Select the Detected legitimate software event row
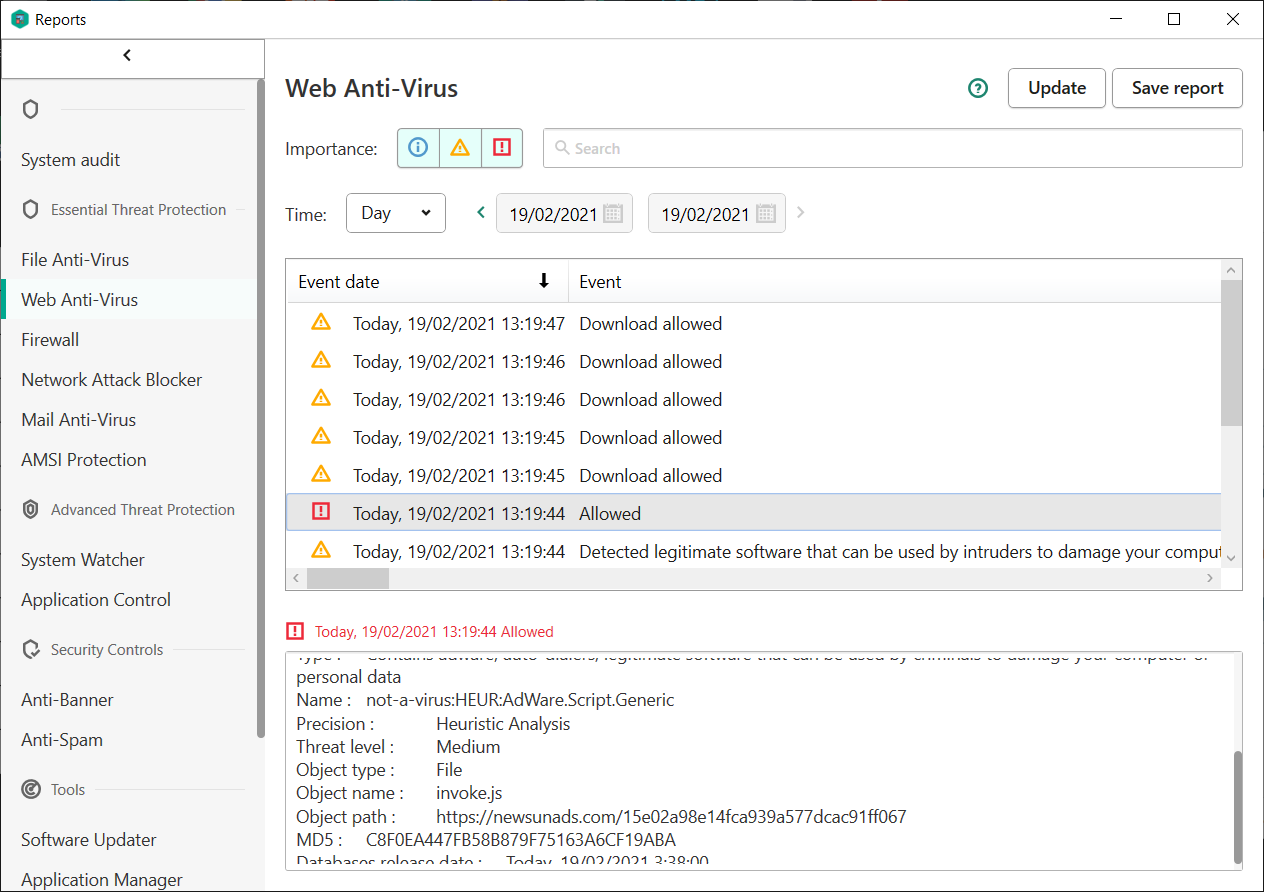1264x892 pixels. [753, 551]
